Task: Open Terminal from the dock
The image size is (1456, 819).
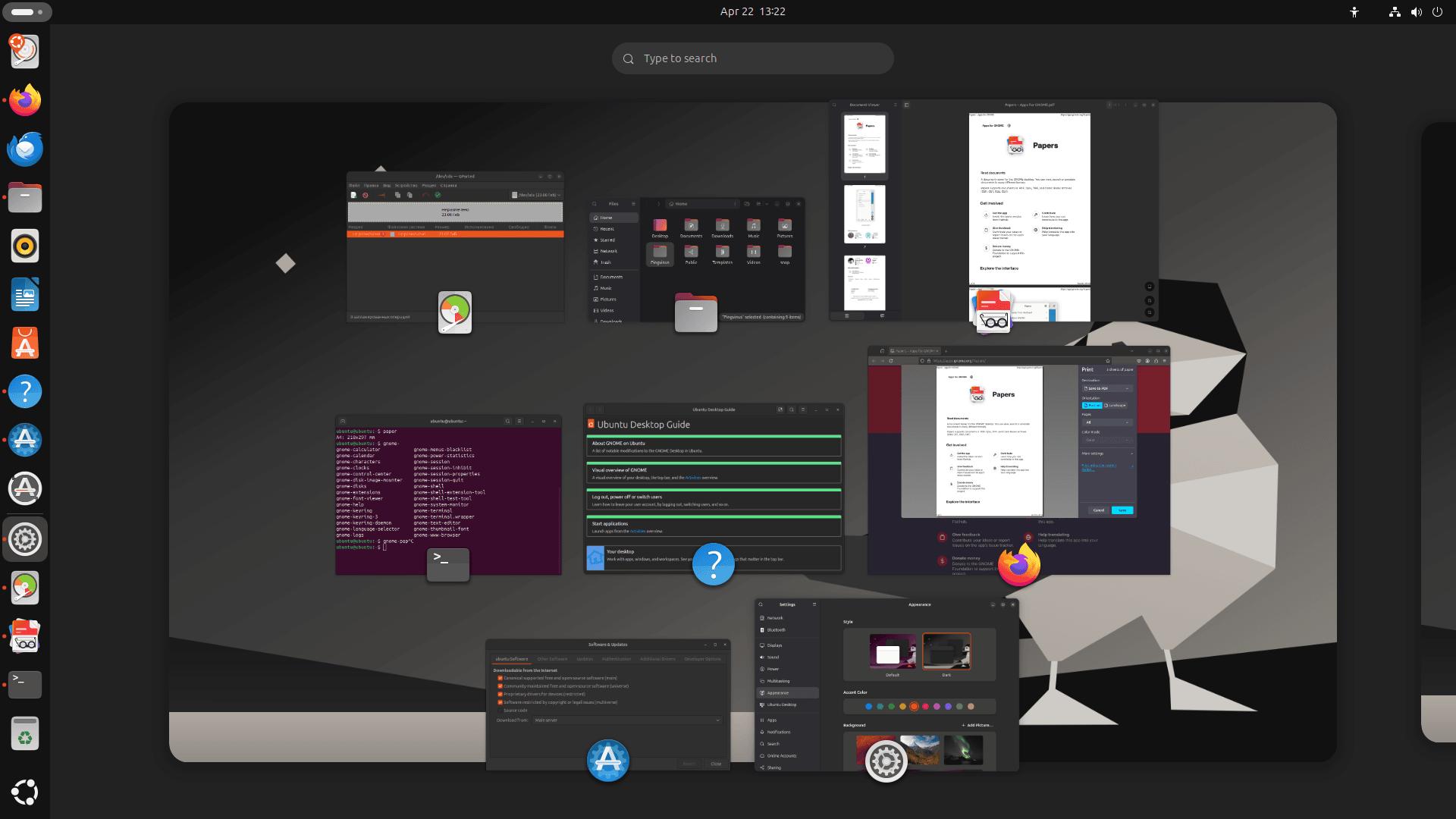Action: tap(25, 685)
